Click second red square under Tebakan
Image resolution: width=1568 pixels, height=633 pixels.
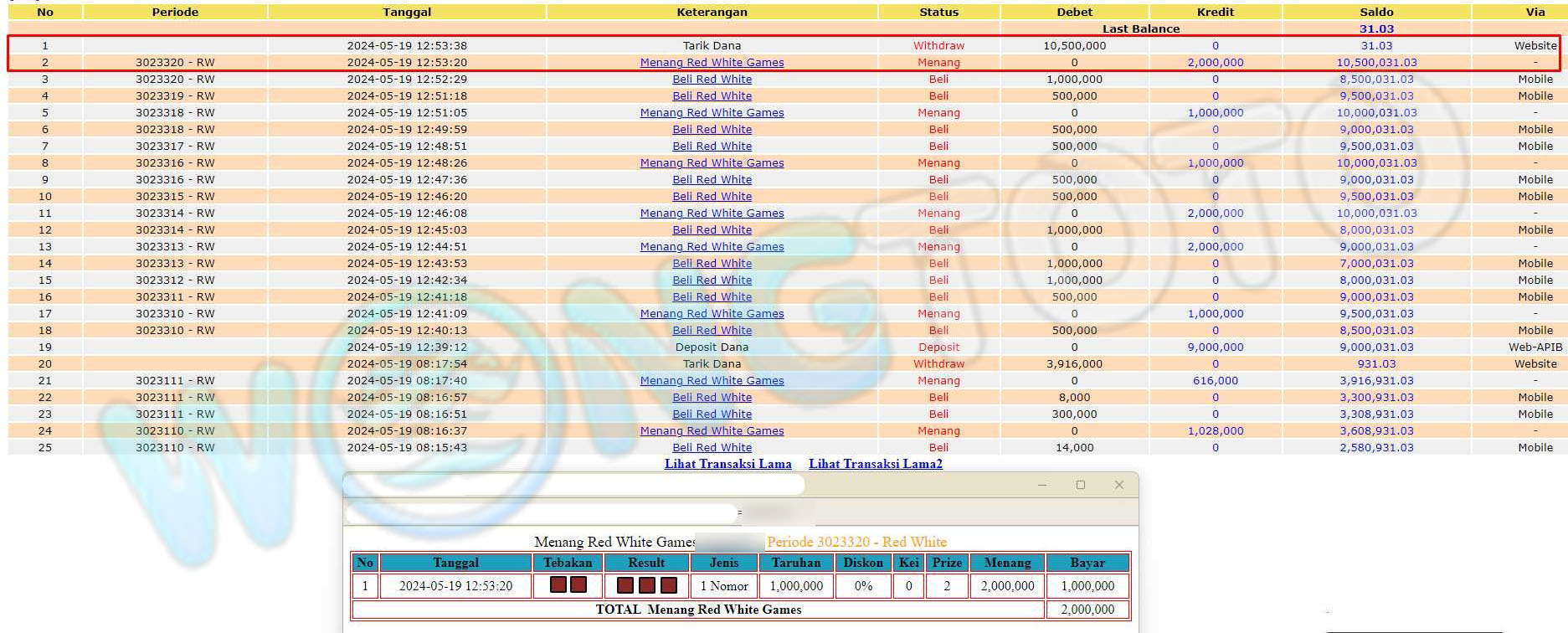coord(578,584)
